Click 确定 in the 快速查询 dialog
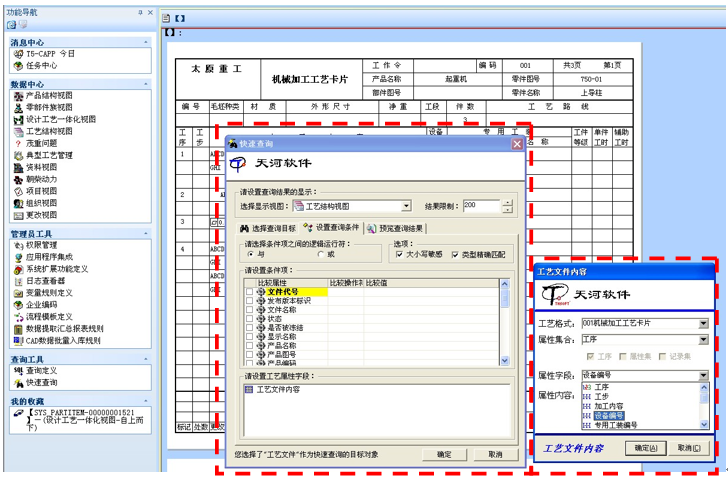 444,454
